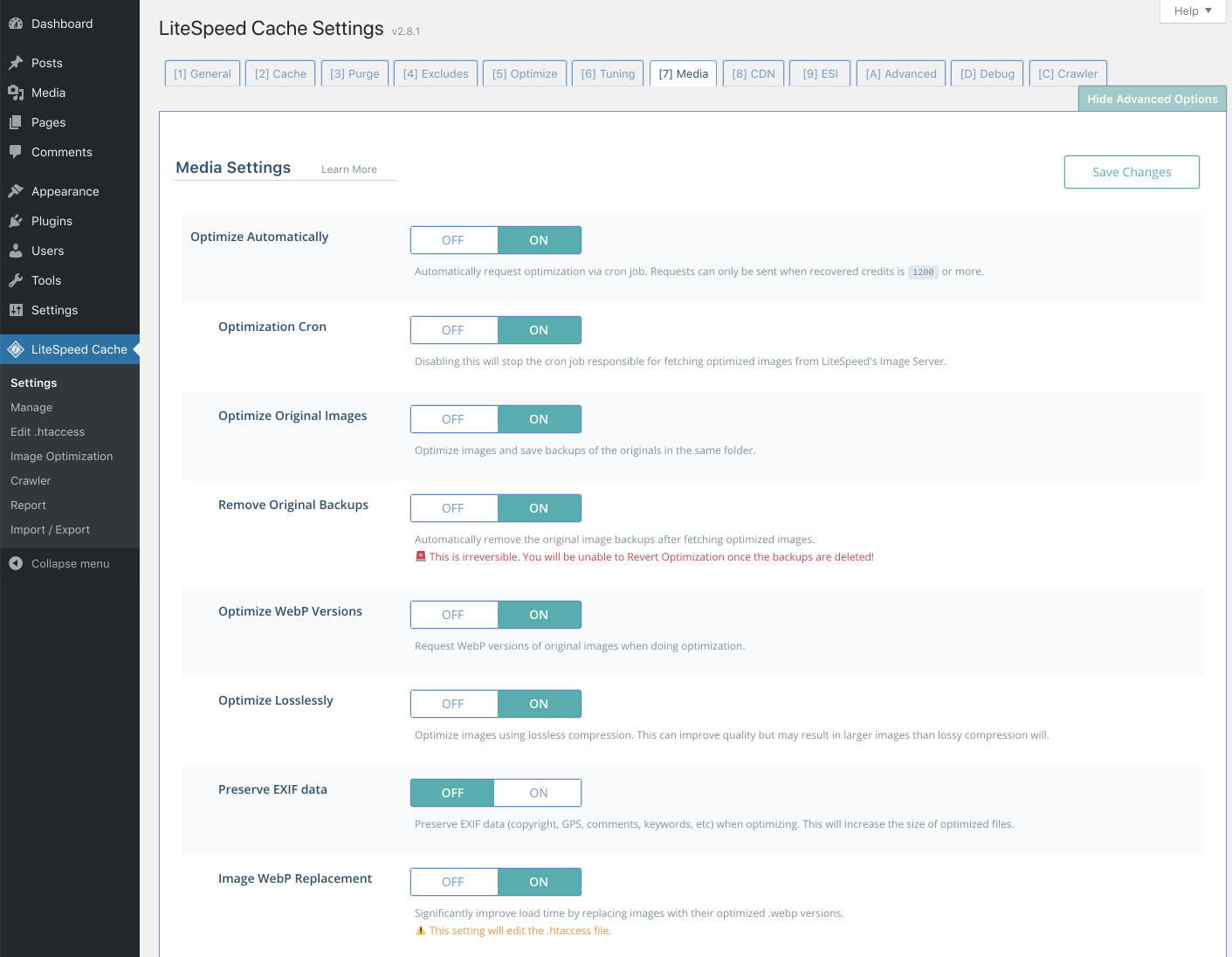Select the Appearance paintbrush icon
Image resolution: width=1232 pixels, height=957 pixels.
[15, 189]
